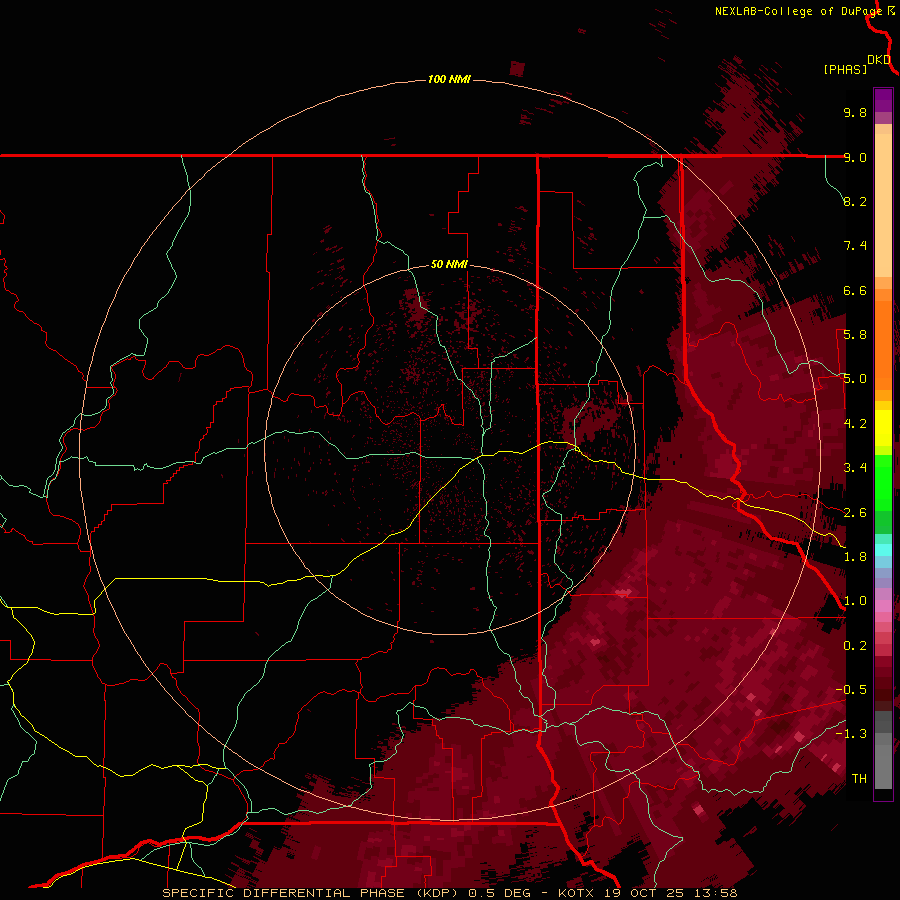
Task: Click the 5.8 value on the color scale
Action: (855, 335)
